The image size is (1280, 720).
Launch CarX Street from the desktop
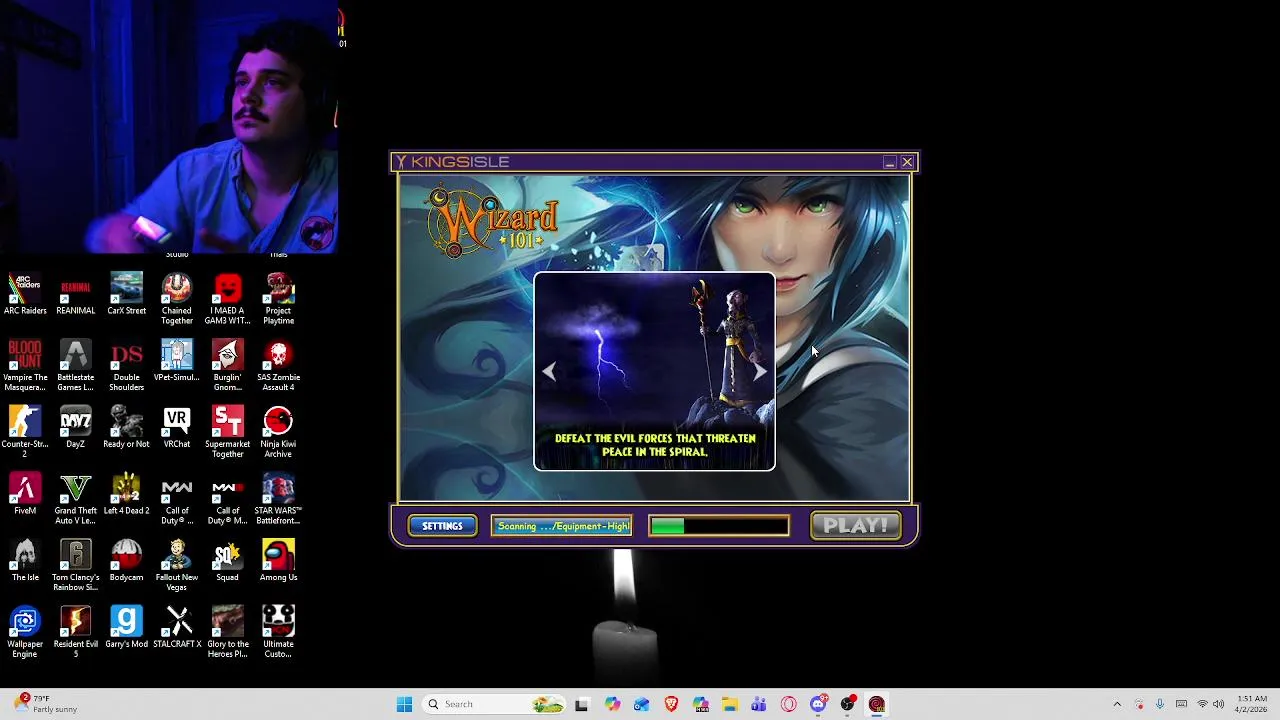126,294
